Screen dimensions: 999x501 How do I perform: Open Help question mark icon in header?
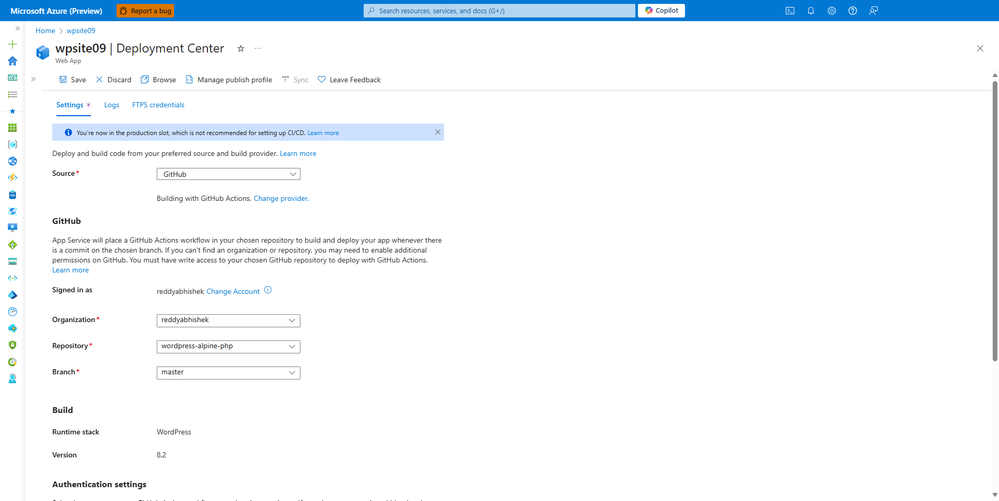[x=852, y=11]
